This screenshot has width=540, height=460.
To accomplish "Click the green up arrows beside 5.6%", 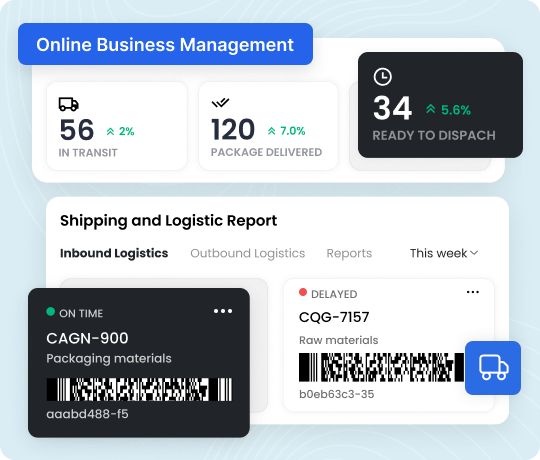I will (x=430, y=109).
